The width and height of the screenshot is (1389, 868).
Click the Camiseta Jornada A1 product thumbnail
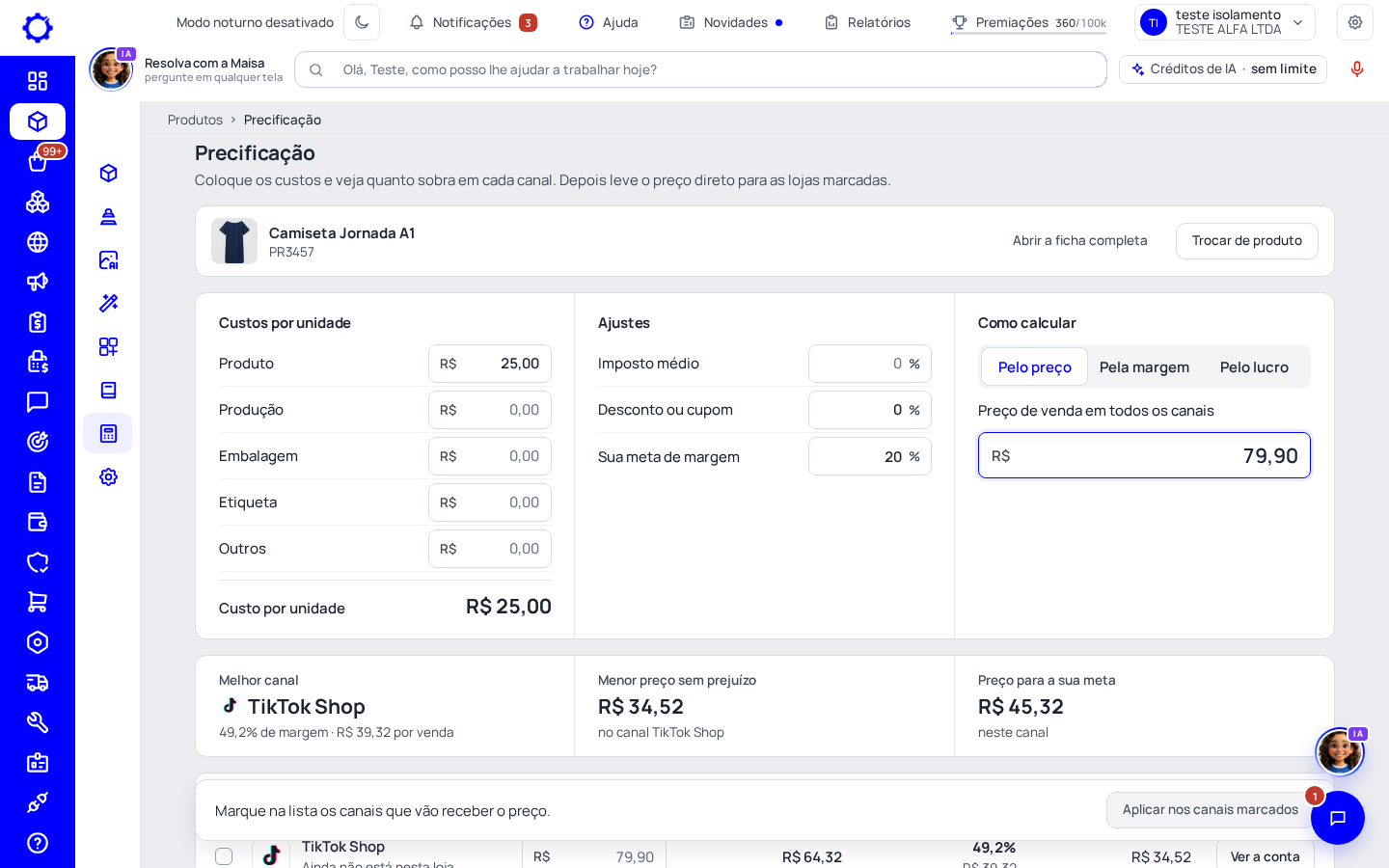pyautogui.click(x=234, y=241)
